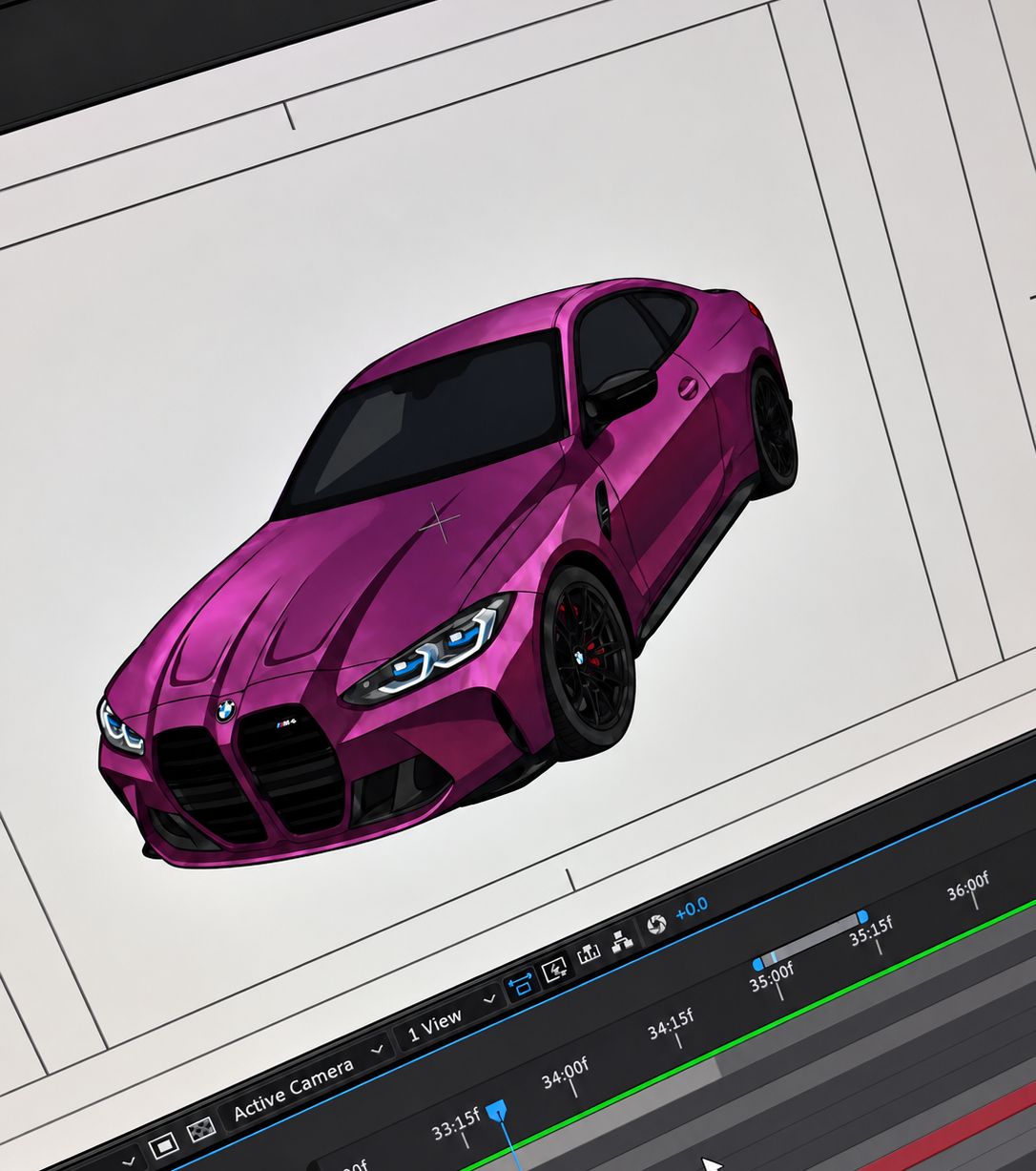Click the Reset Exposure aperture icon

pos(656,924)
